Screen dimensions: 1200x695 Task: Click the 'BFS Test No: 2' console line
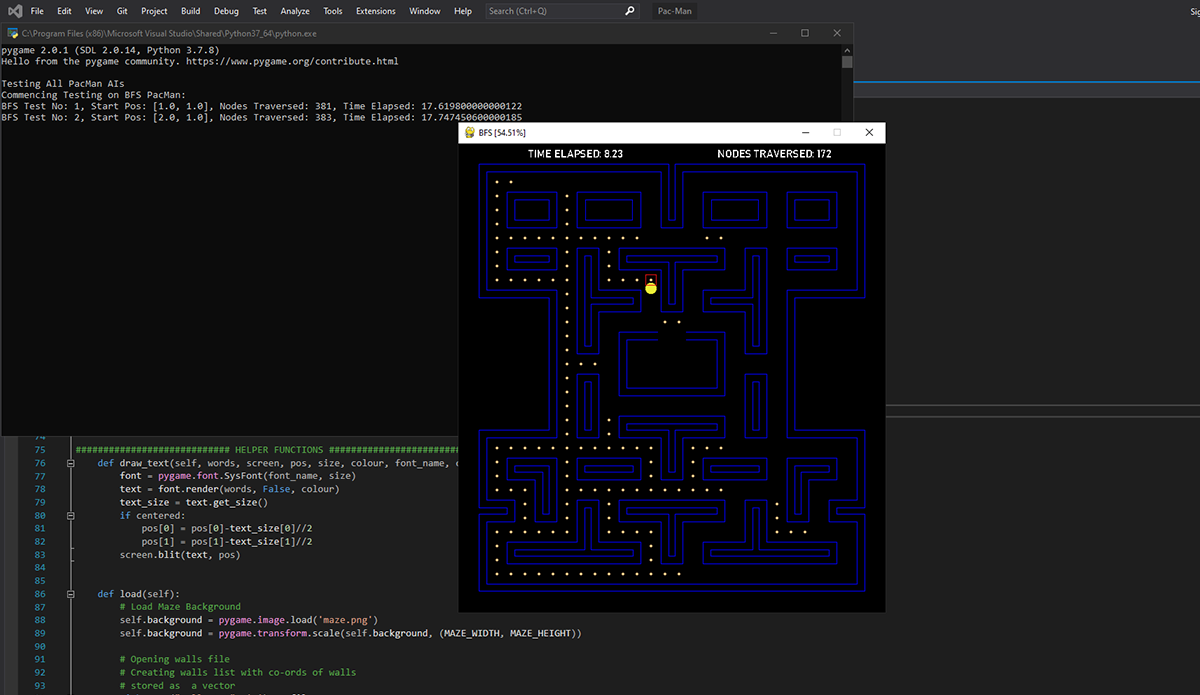point(262,117)
